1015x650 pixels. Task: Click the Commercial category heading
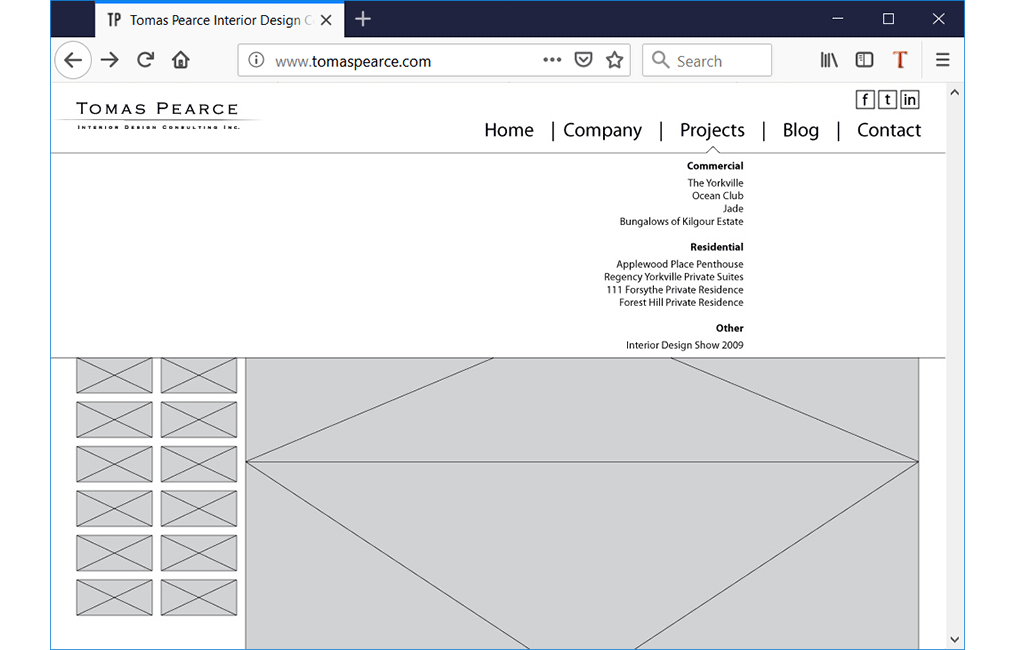click(x=715, y=166)
